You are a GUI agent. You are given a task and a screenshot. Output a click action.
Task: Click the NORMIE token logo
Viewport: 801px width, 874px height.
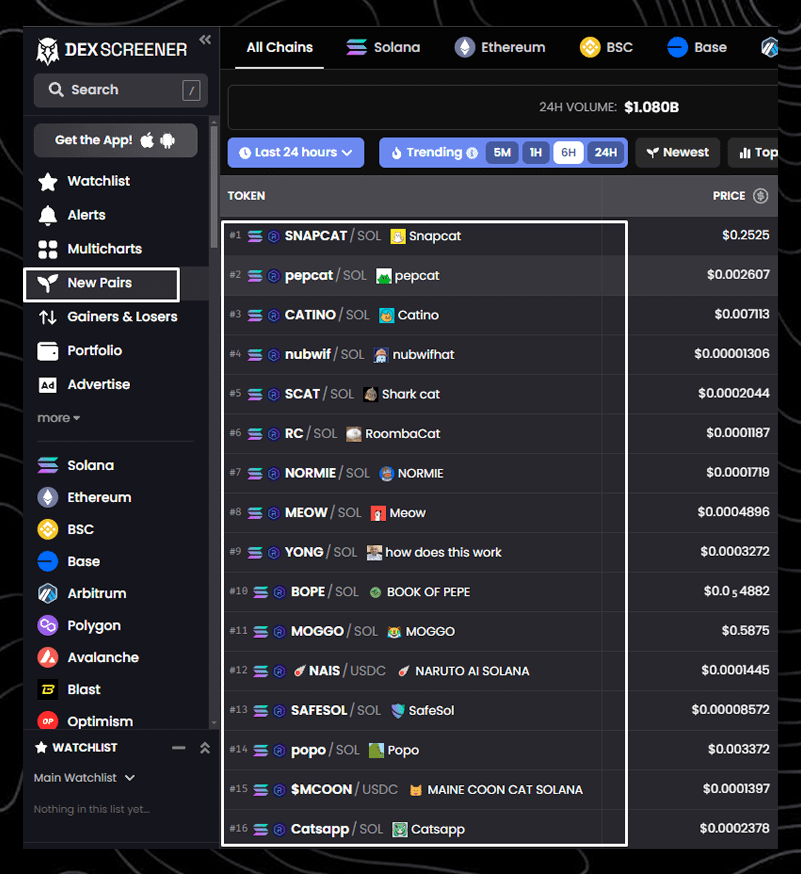pyautogui.click(x=387, y=474)
